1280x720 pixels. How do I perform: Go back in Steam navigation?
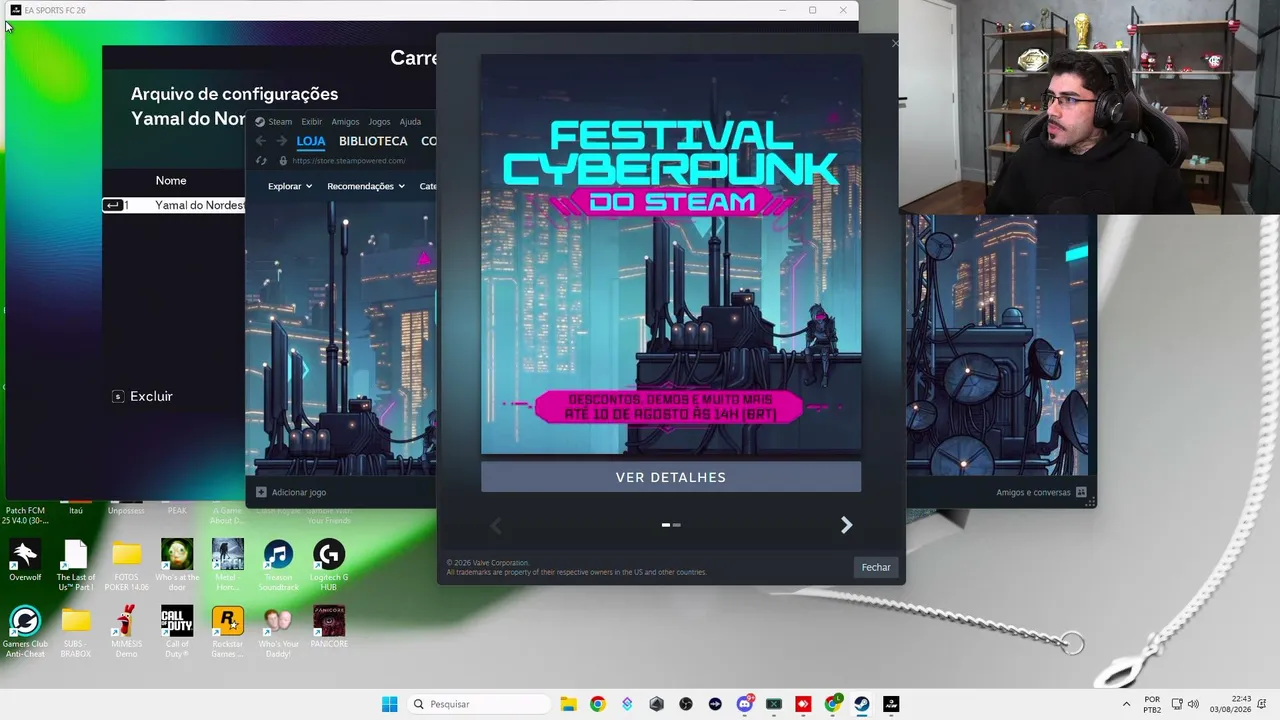tap(261, 141)
